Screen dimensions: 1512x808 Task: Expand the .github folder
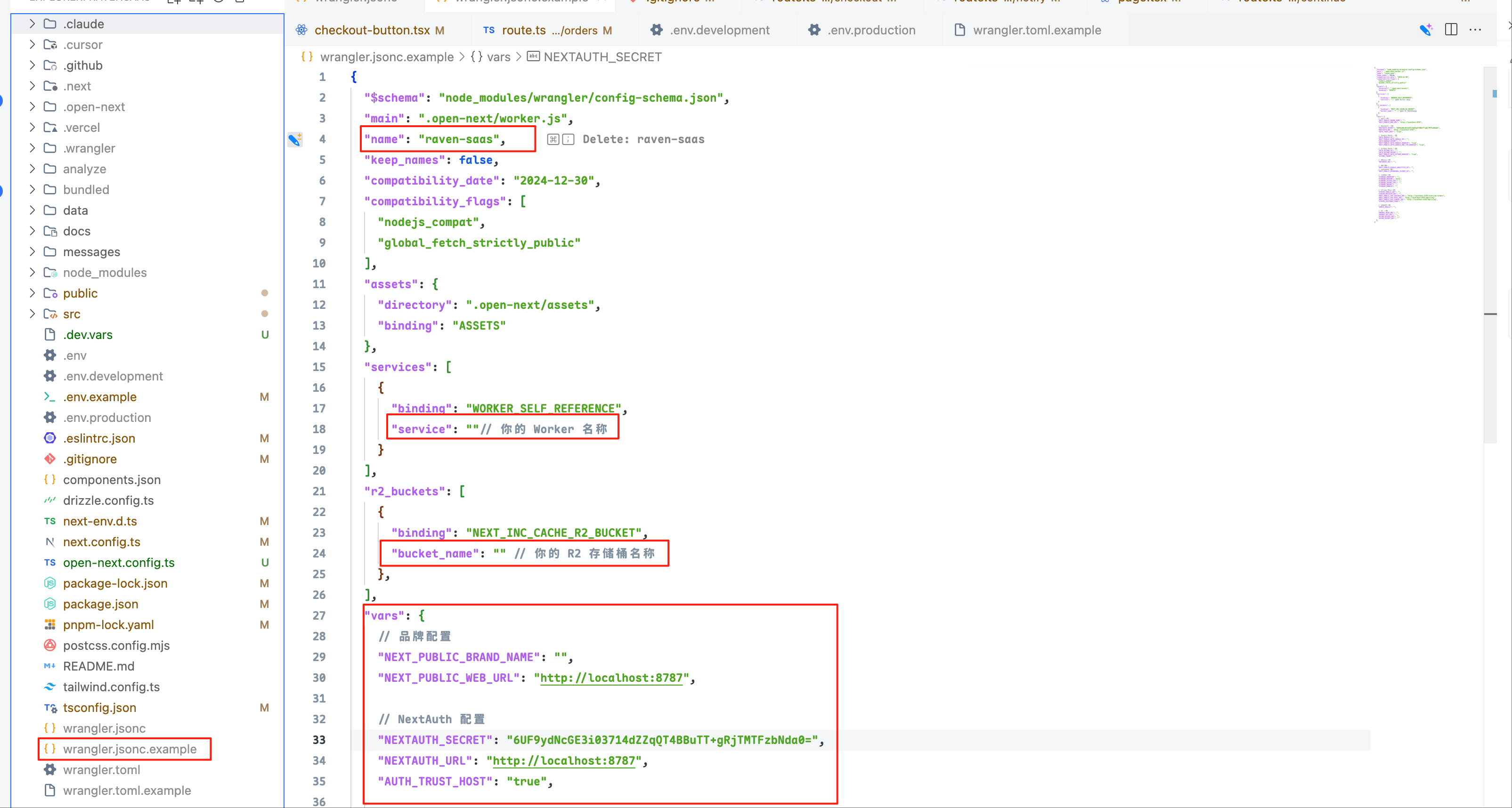pyautogui.click(x=33, y=65)
